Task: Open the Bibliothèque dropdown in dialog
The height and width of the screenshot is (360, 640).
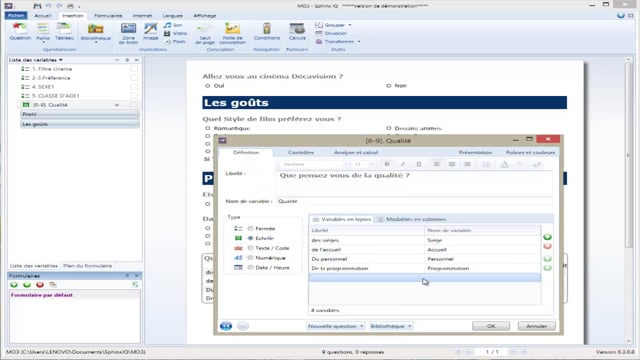Action: (x=391, y=326)
